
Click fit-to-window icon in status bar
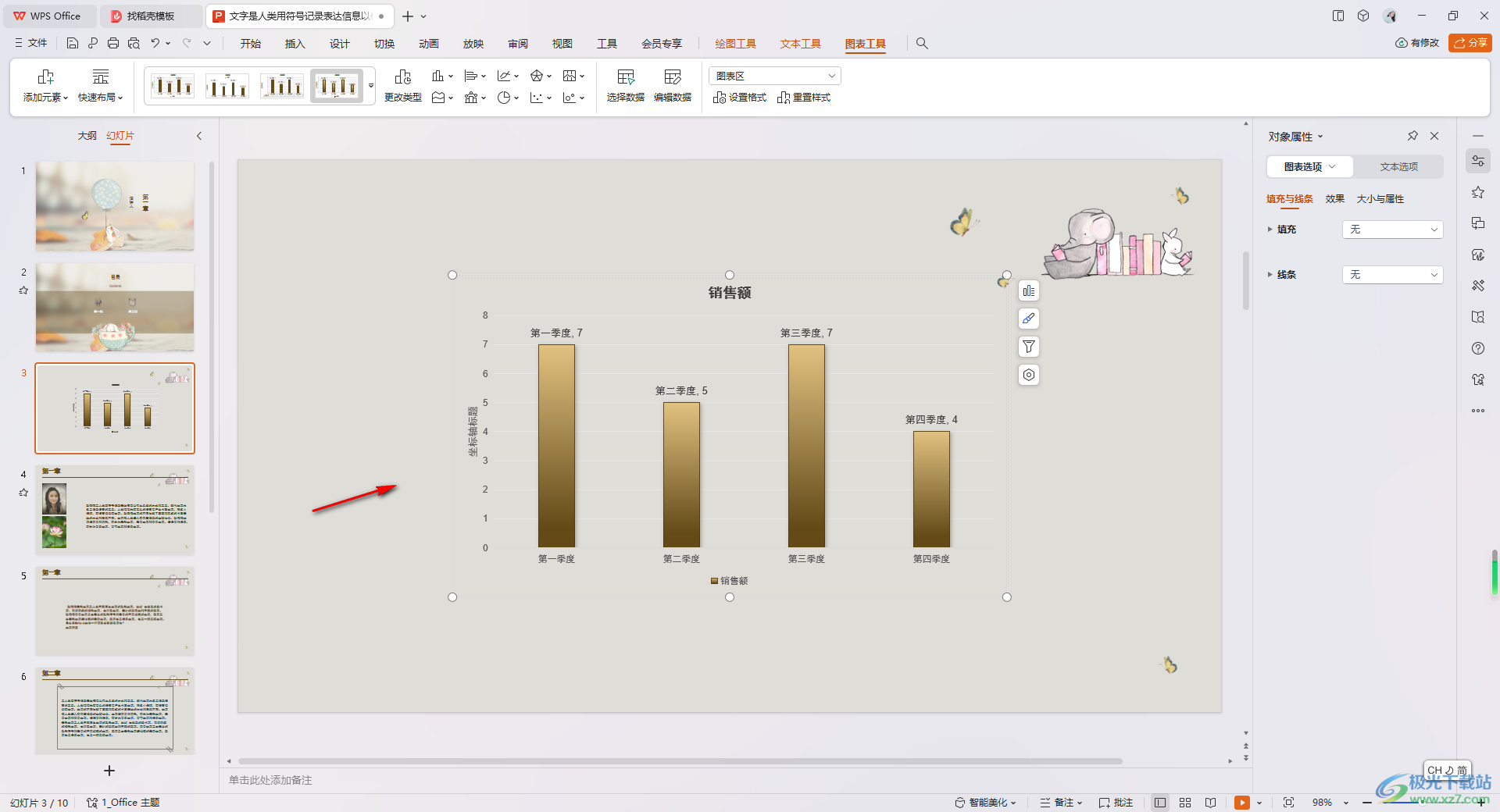click(x=1289, y=803)
